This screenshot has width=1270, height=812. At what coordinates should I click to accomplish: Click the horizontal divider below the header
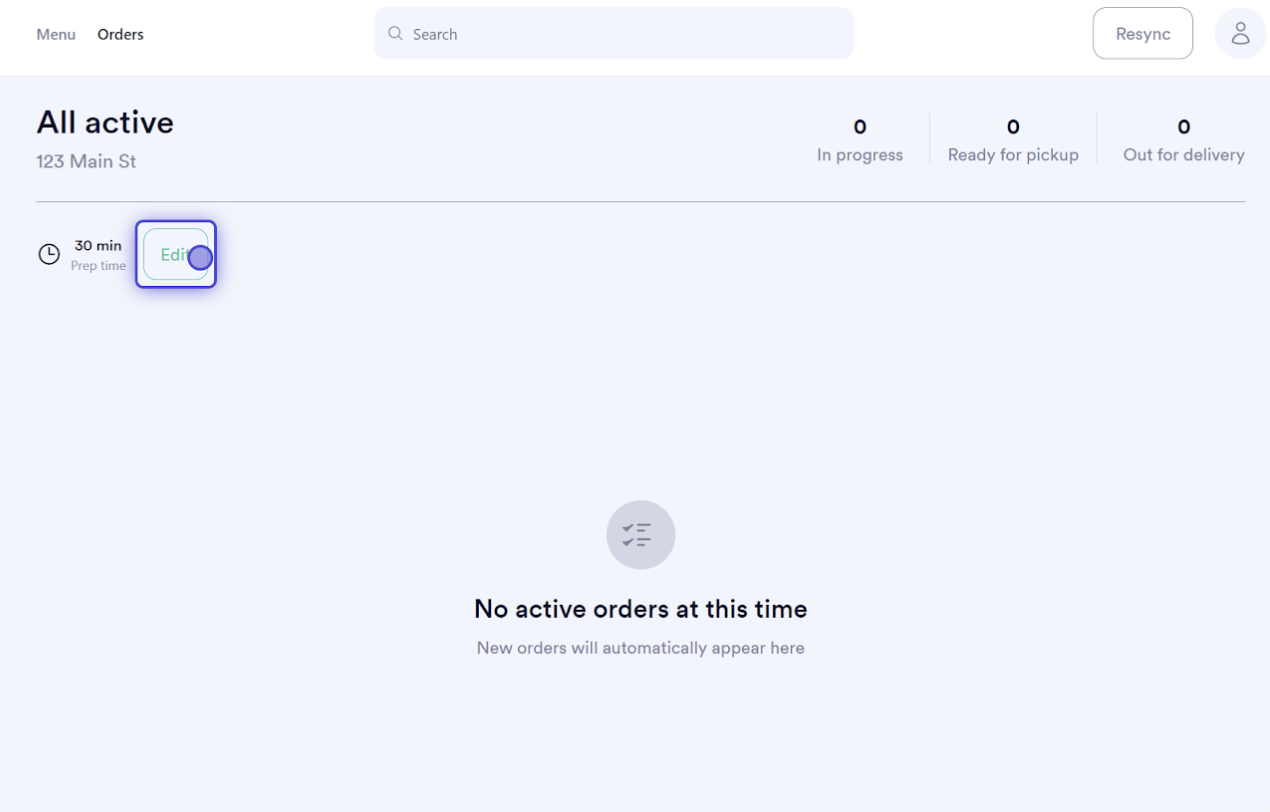click(640, 202)
